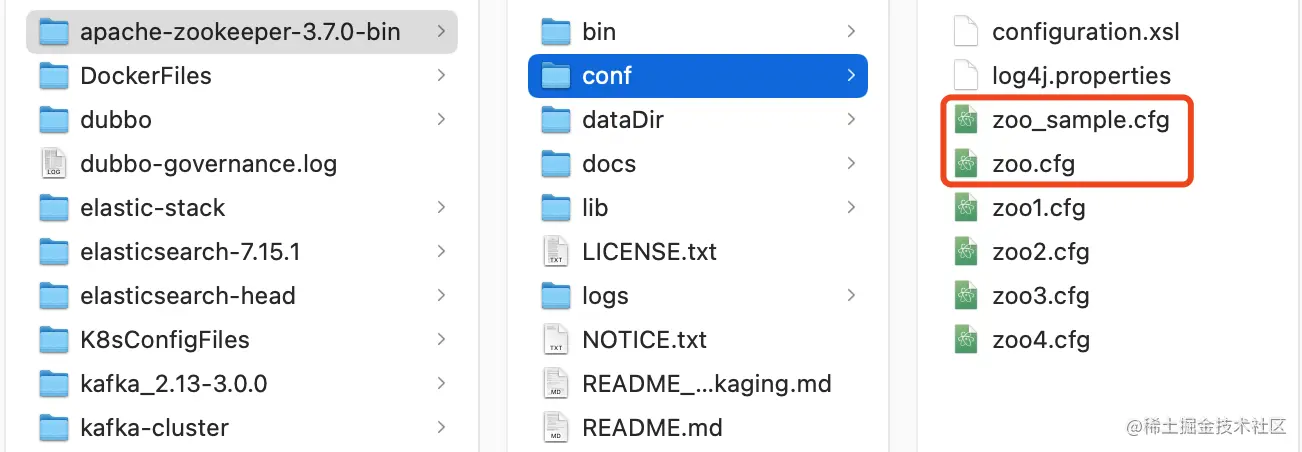1302x452 pixels.
Task: Select the dataDir folder name
Action: pyautogui.click(x=623, y=120)
